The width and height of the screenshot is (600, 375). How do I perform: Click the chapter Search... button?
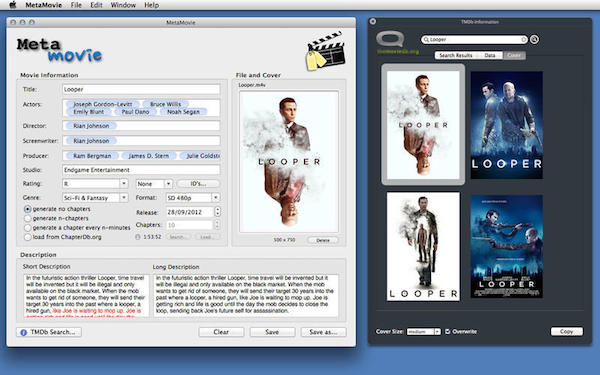(178, 237)
